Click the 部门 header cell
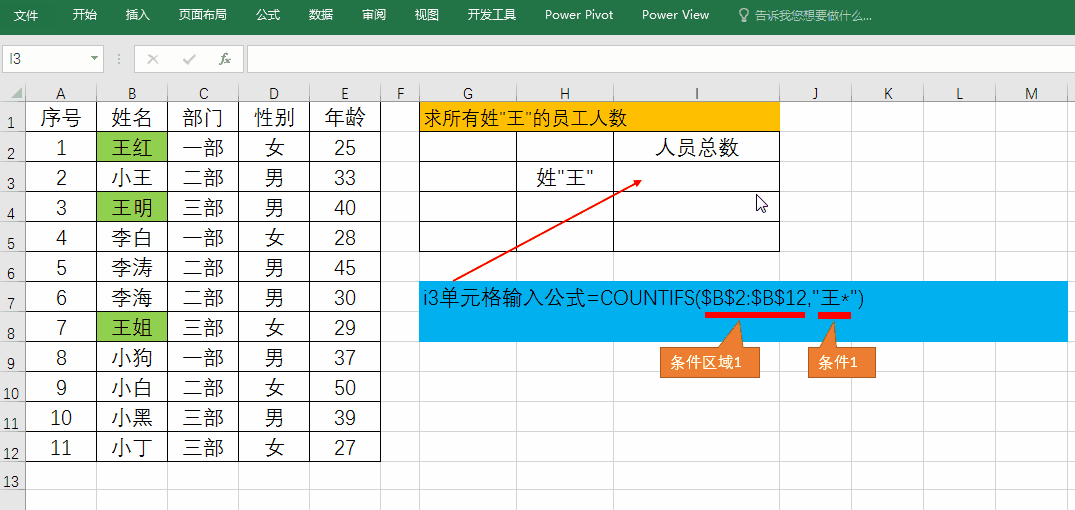This screenshot has width=1075, height=510. [203, 118]
